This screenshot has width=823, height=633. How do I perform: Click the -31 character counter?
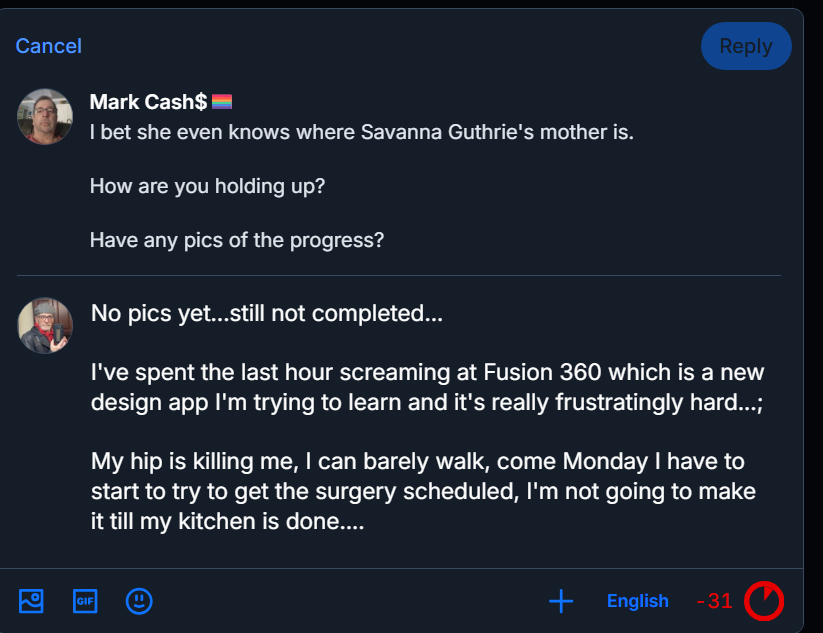pos(714,601)
